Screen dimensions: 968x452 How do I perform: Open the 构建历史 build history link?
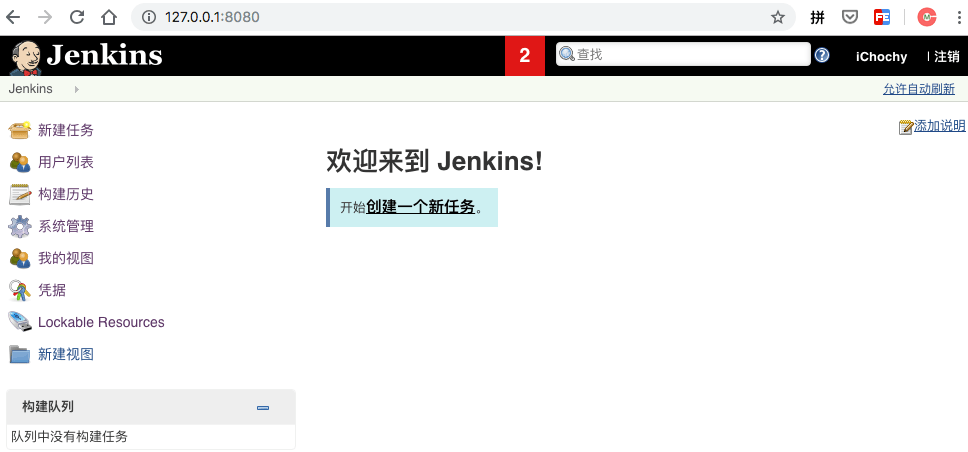click(66, 195)
